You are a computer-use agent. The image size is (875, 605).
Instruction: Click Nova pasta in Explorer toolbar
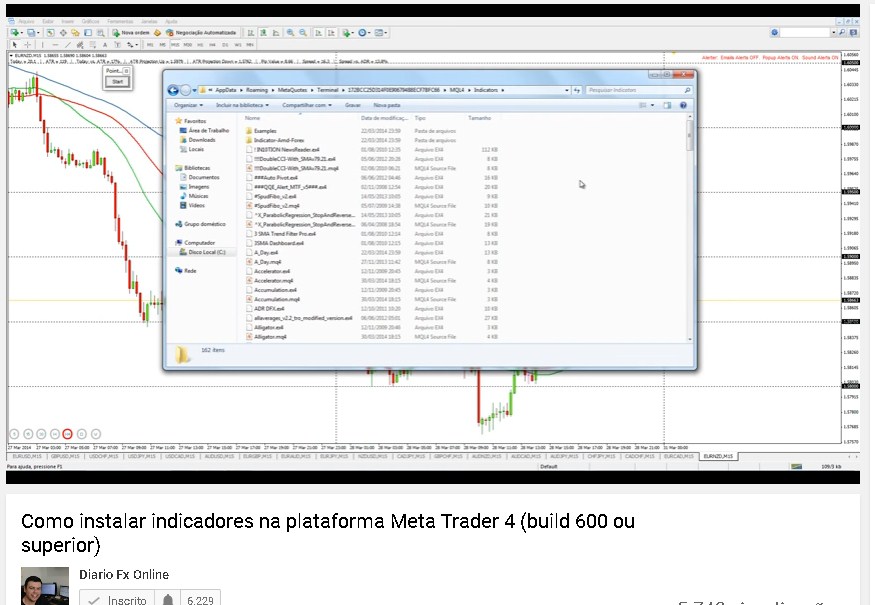387,105
